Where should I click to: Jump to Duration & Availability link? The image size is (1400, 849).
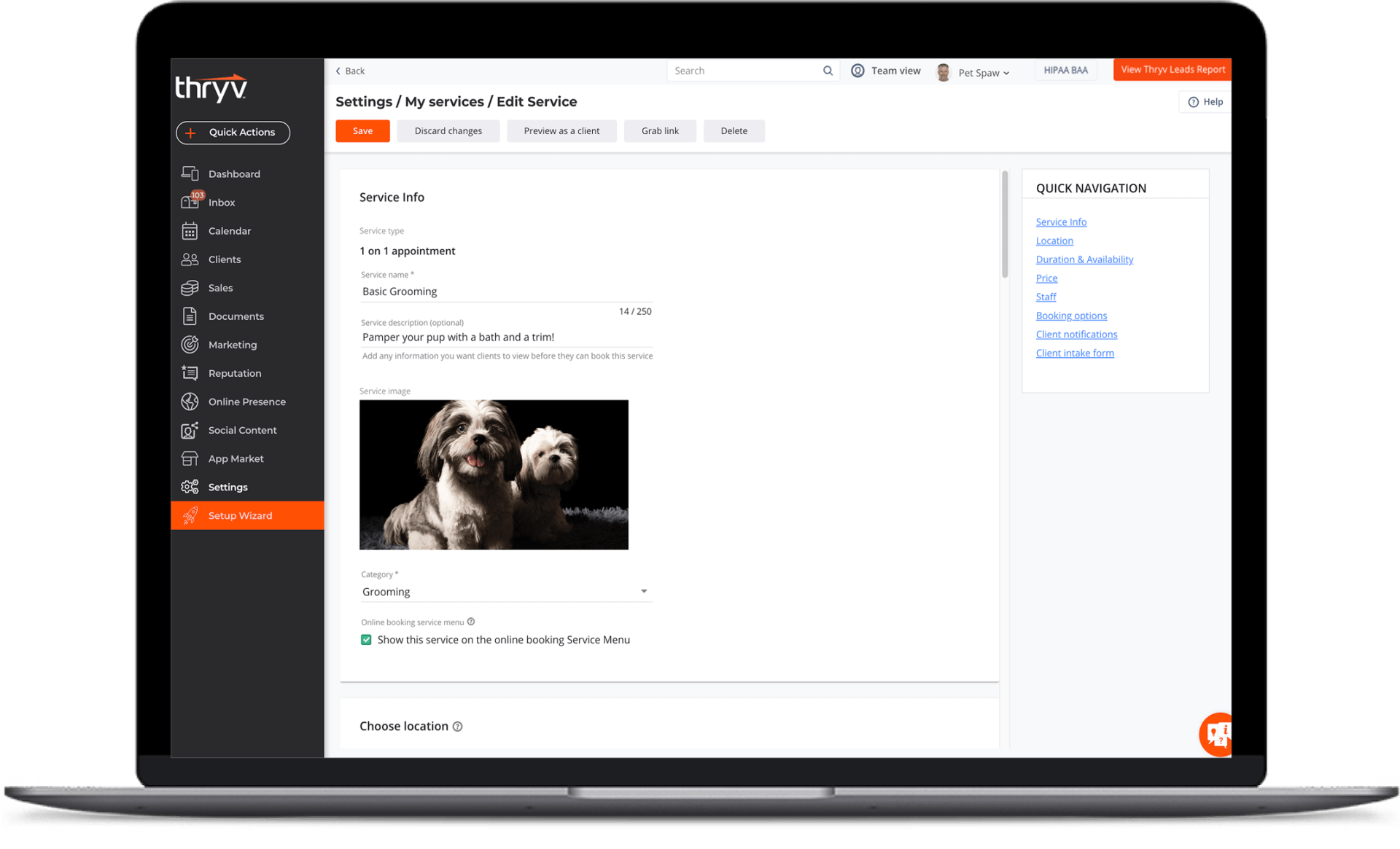pos(1084,259)
